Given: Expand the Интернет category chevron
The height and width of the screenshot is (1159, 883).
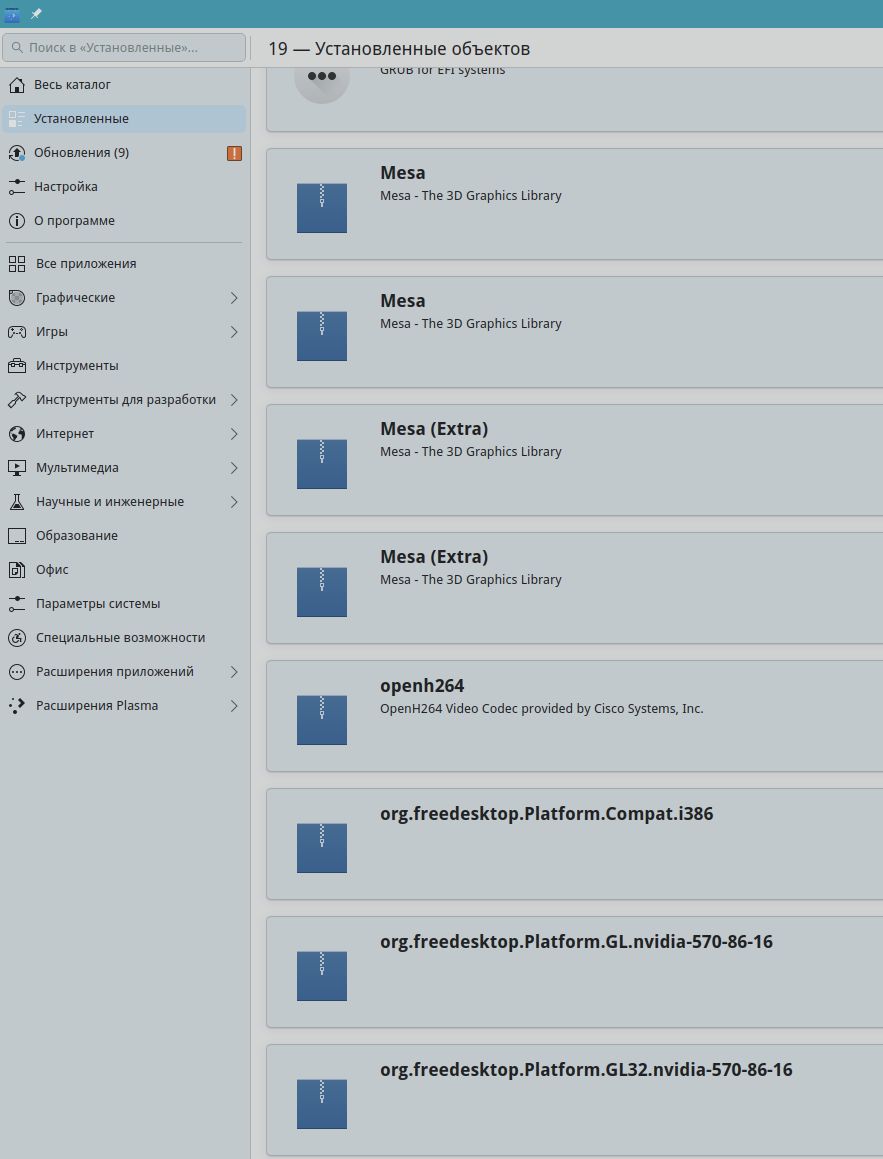Looking at the screenshot, I should coord(233,433).
